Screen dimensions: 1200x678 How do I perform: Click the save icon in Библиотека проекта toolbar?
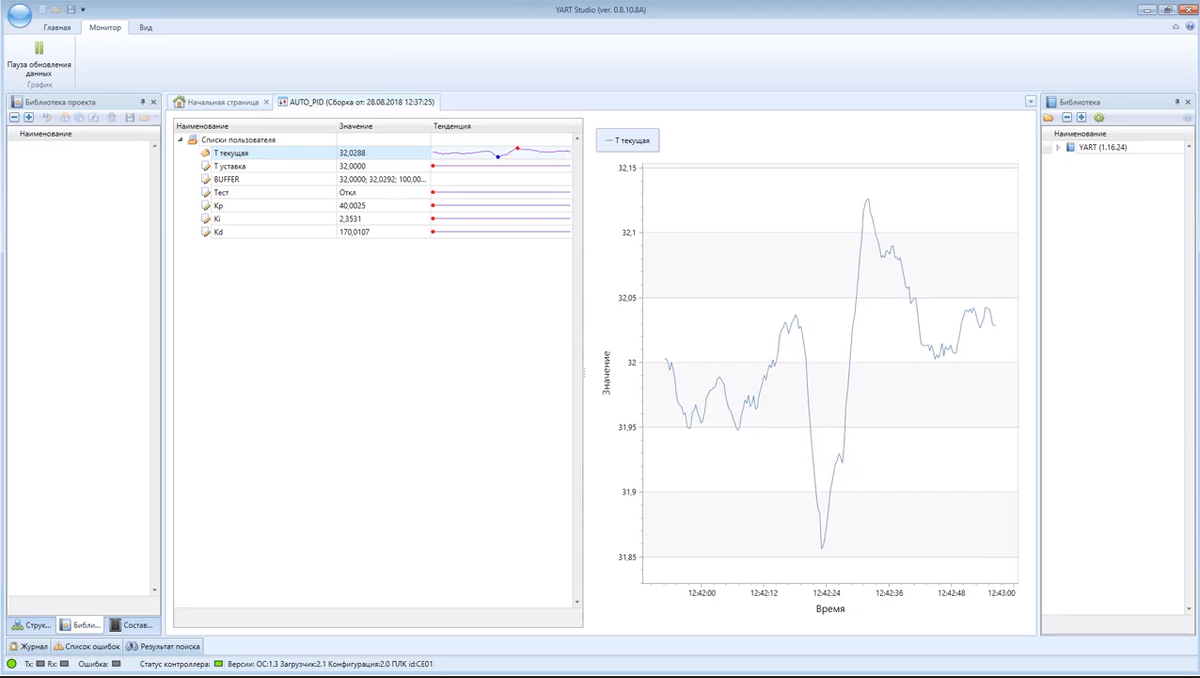pos(130,118)
